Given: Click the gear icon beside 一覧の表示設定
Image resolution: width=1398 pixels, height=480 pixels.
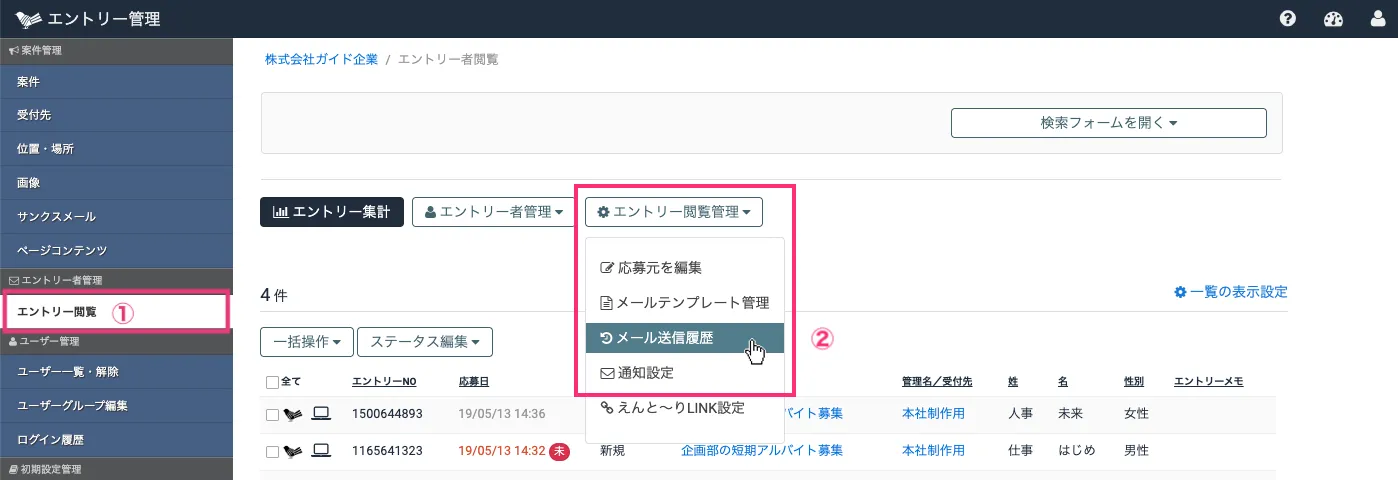Looking at the screenshot, I should [x=1180, y=292].
